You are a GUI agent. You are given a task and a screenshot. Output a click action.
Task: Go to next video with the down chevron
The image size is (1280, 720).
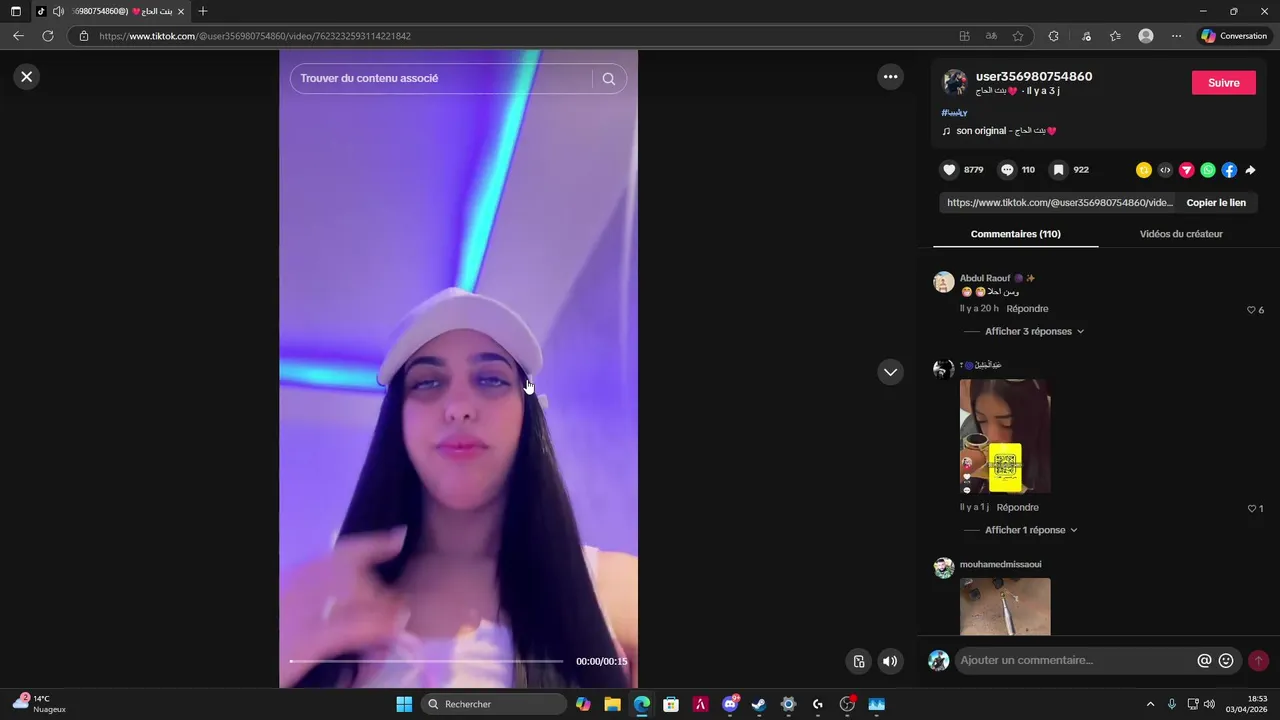pos(890,372)
